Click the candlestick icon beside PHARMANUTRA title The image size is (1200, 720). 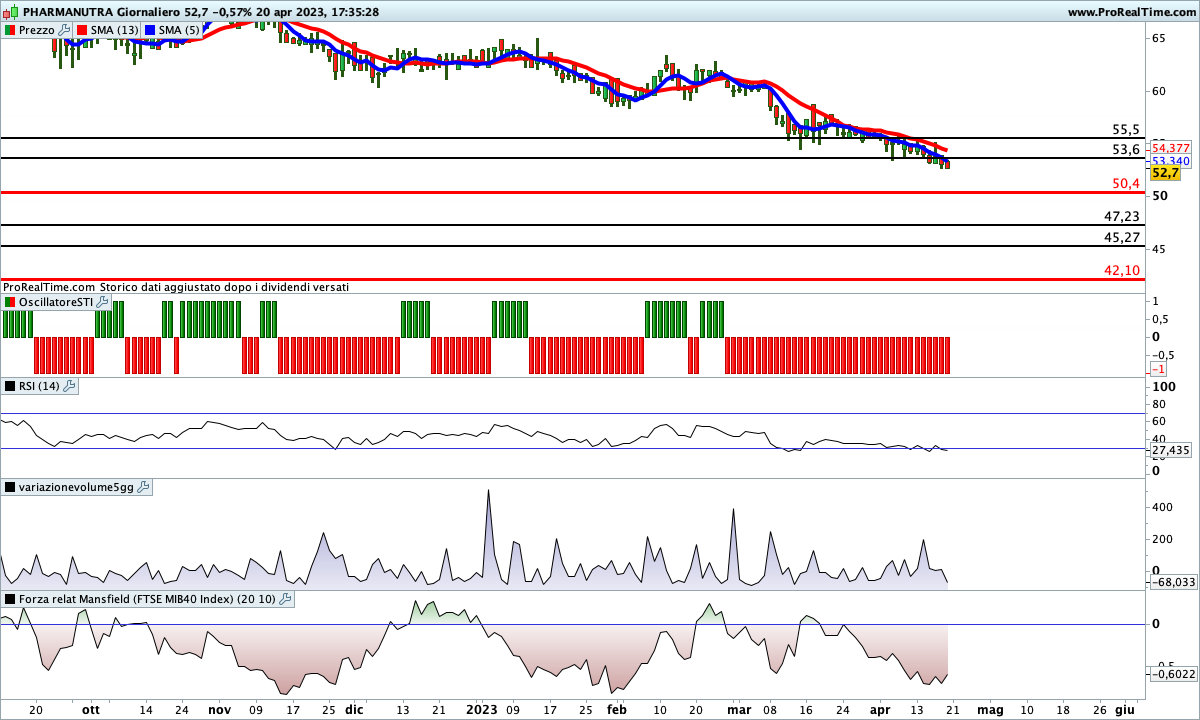click(10, 12)
